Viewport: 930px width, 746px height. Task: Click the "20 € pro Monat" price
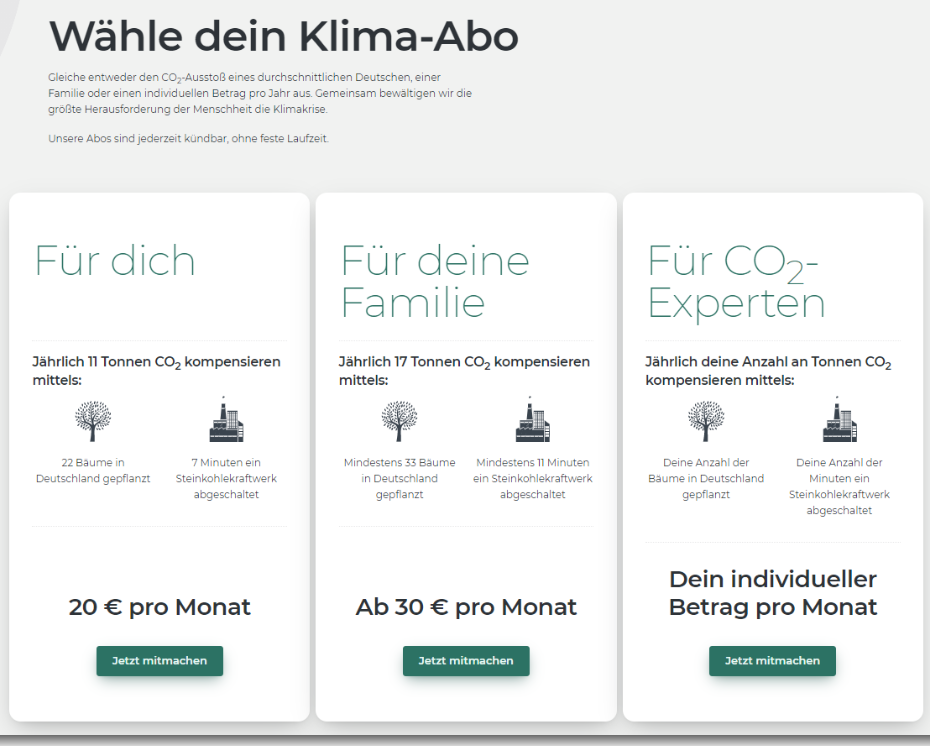[159, 607]
